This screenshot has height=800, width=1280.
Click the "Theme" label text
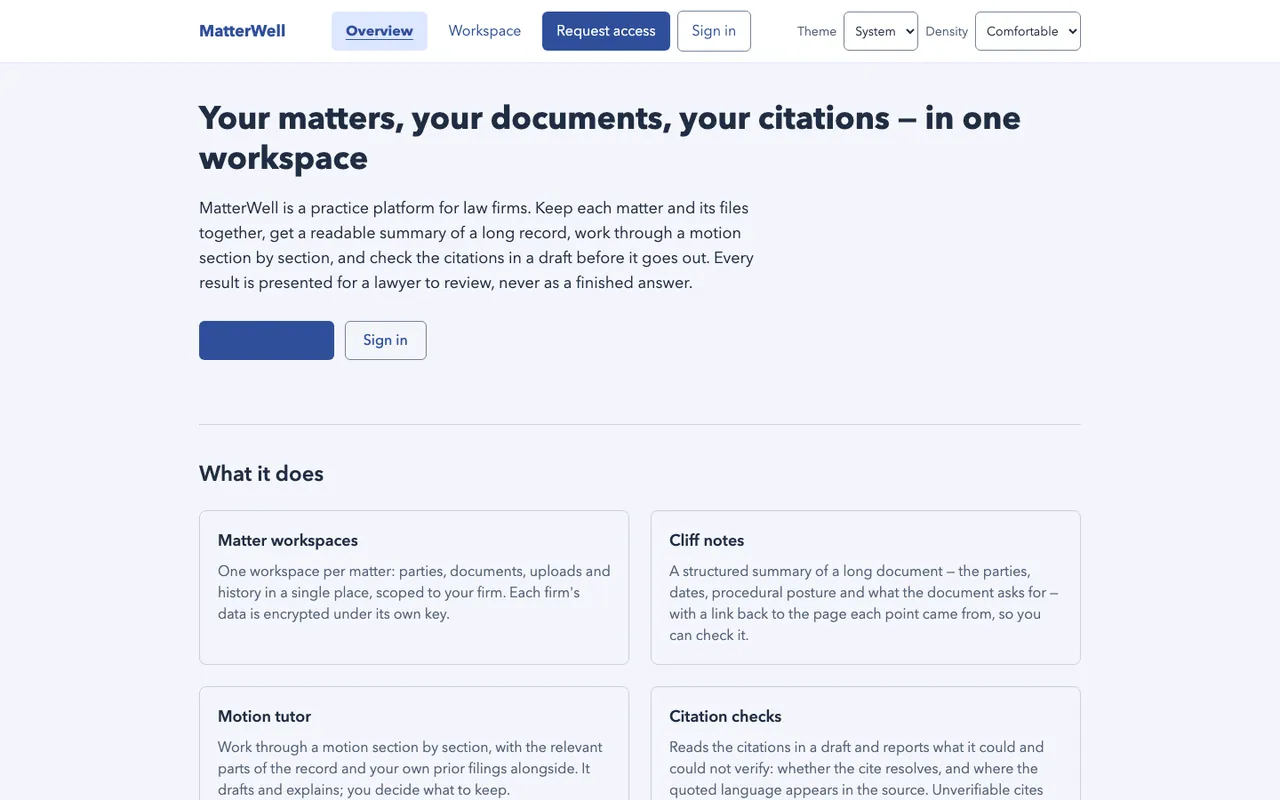click(817, 31)
